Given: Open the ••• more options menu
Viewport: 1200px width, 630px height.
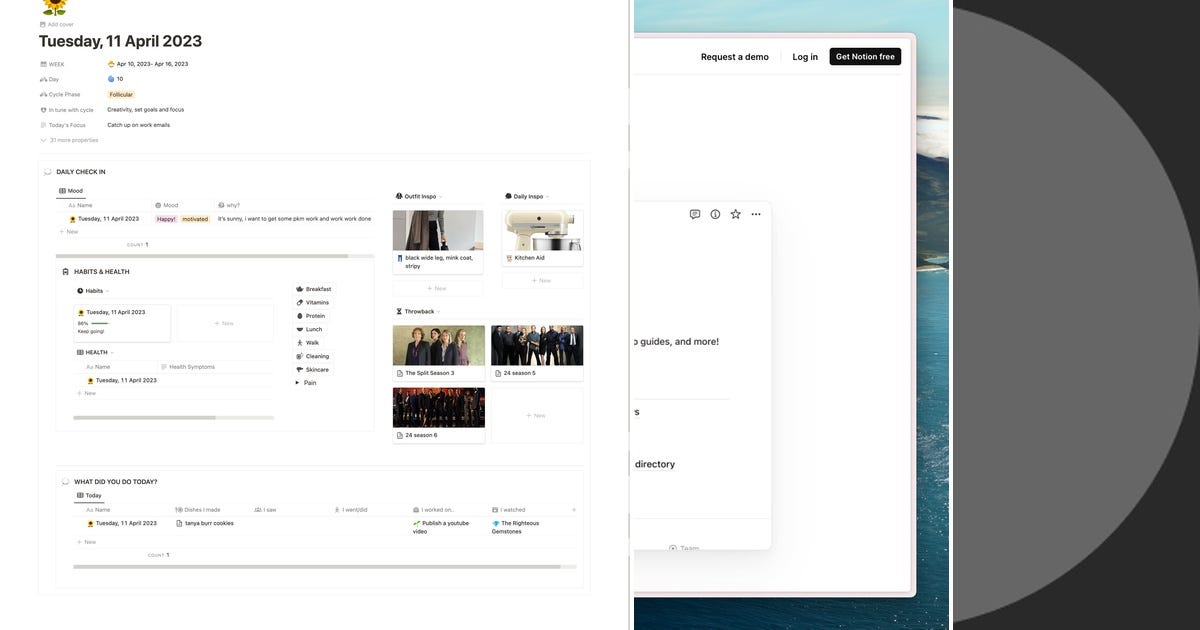Looking at the screenshot, I should point(756,214).
